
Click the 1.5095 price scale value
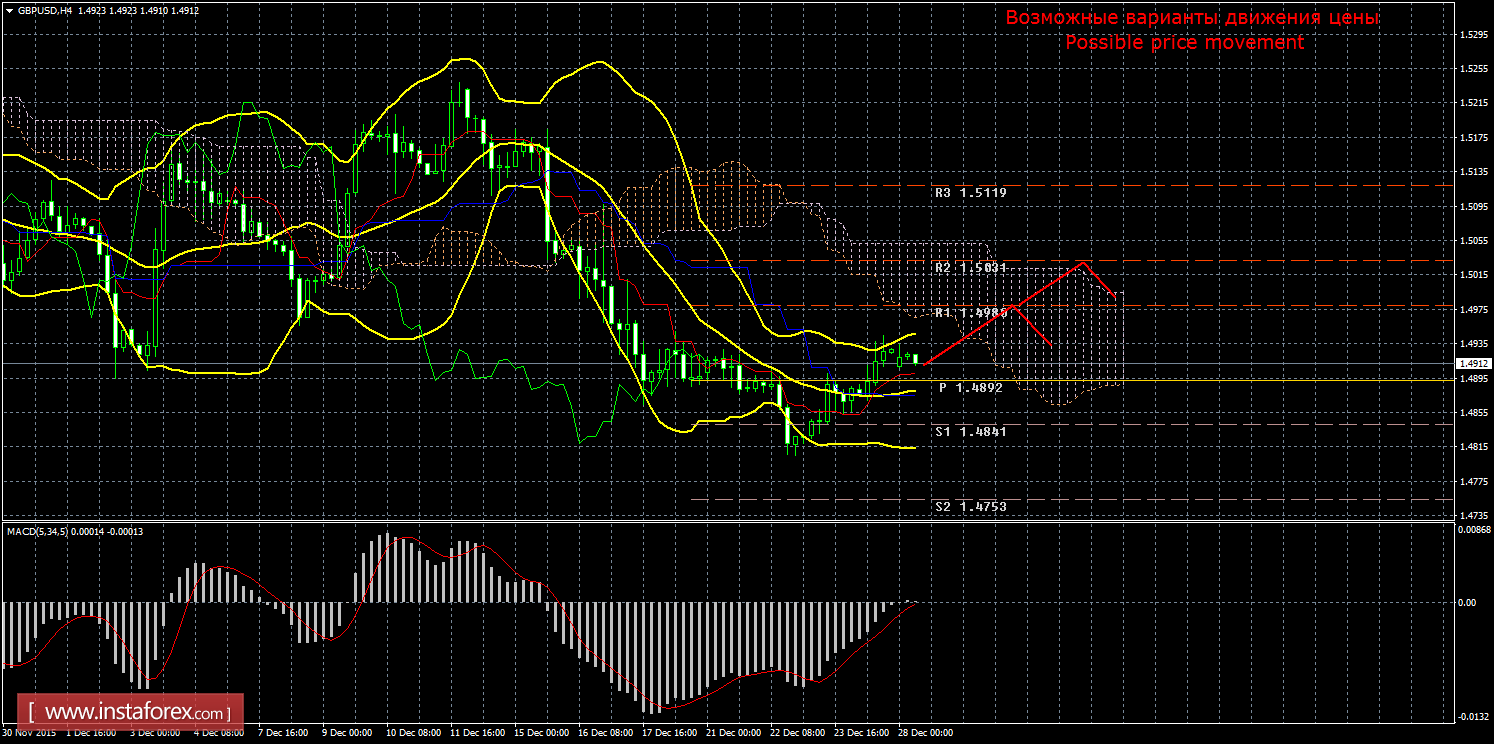[x=1472, y=207]
